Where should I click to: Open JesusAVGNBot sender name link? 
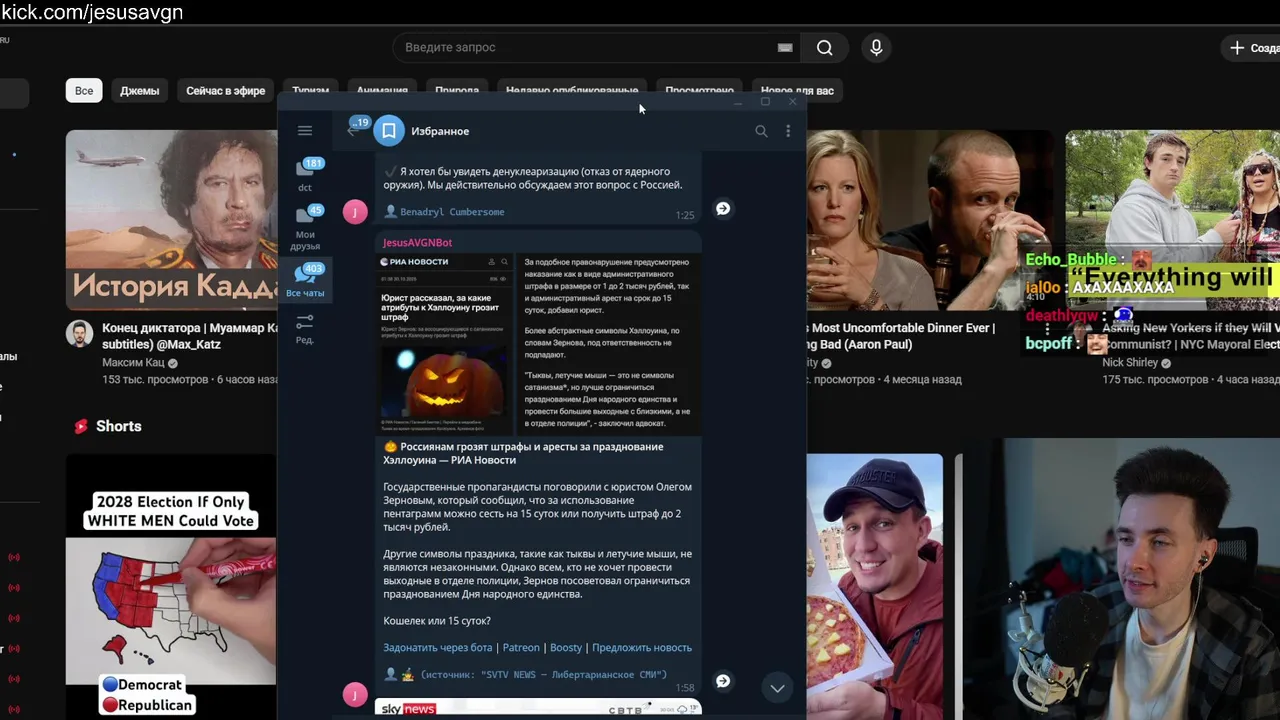click(x=417, y=242)
